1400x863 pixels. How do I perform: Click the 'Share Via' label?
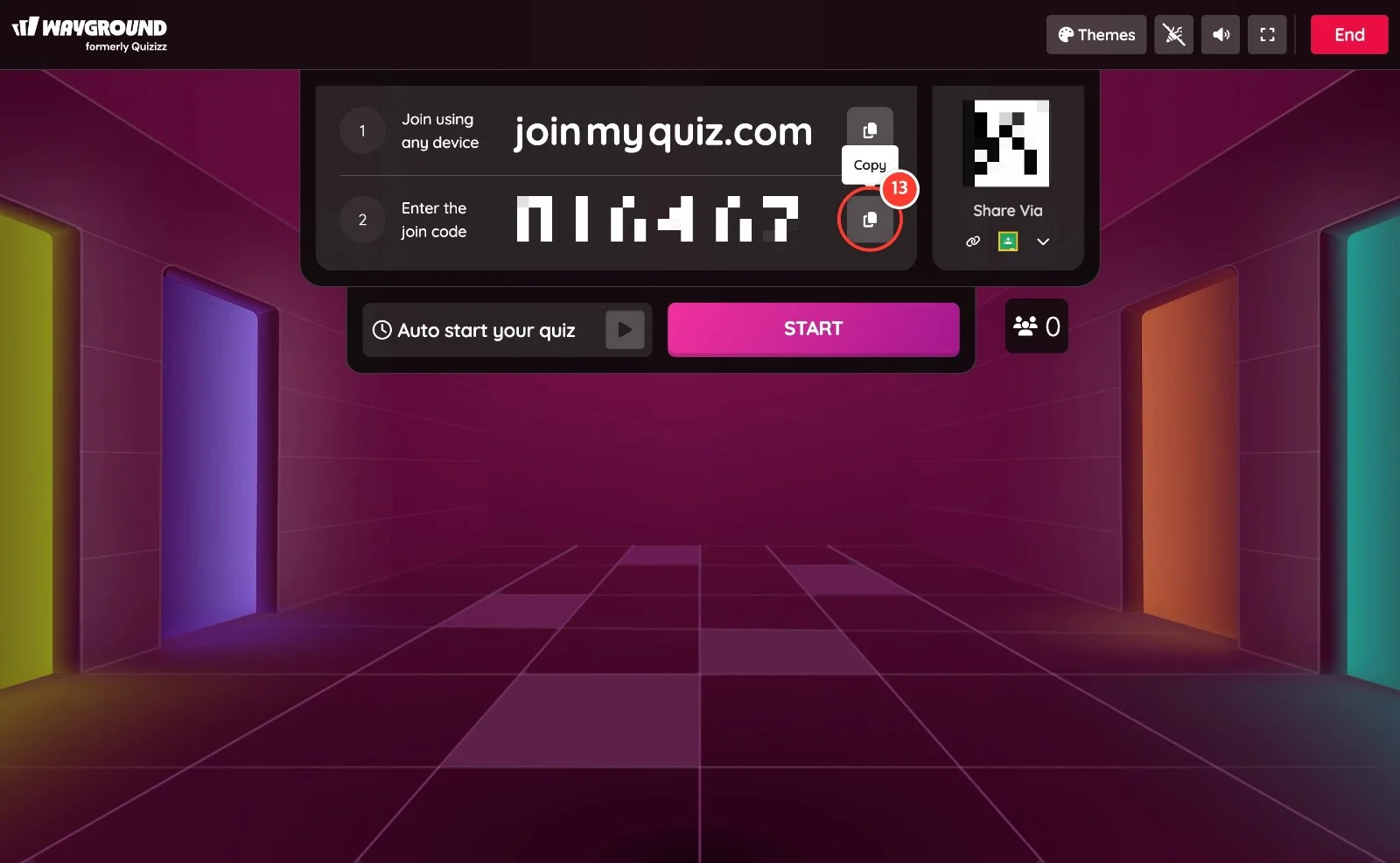tap(1007, 211)
